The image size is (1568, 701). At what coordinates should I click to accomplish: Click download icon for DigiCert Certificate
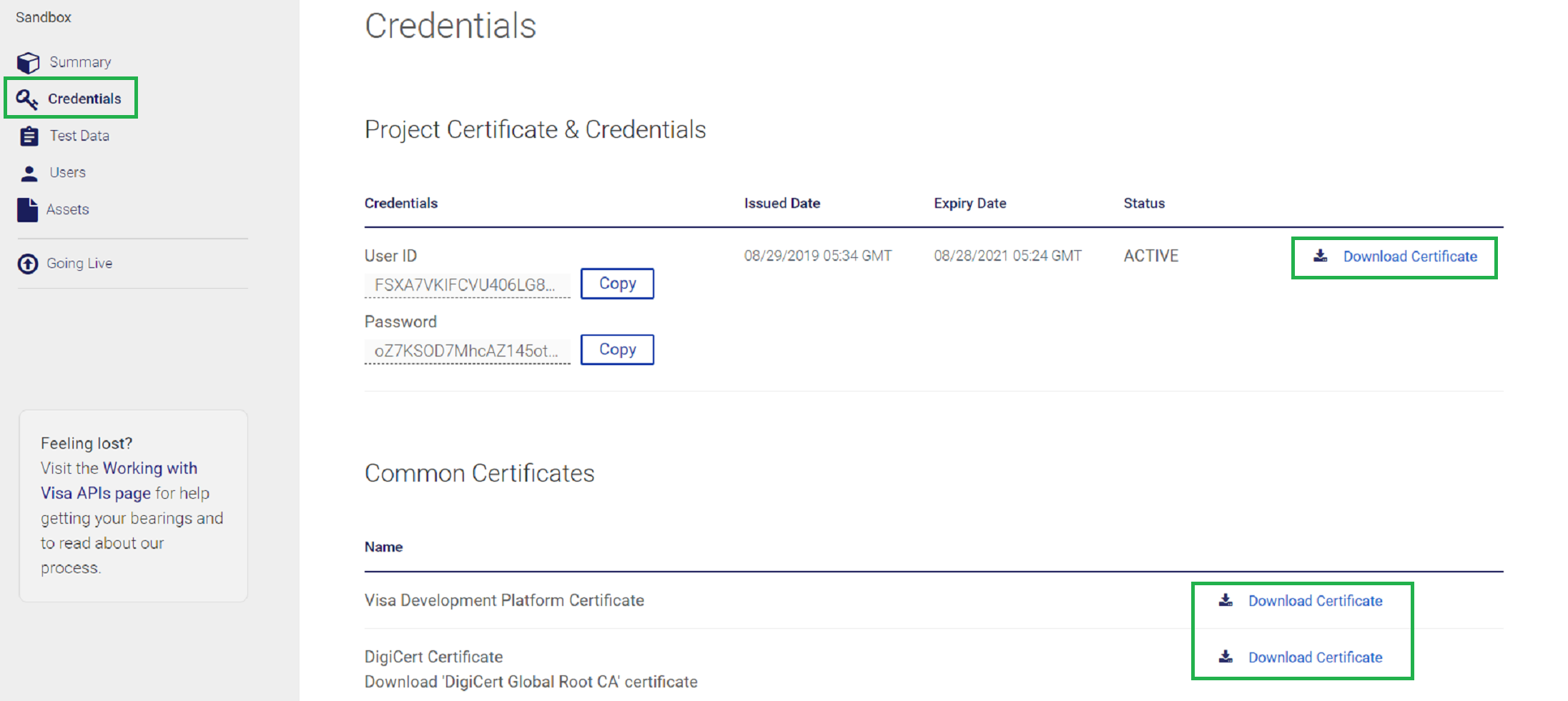(x=1226, y=657)
